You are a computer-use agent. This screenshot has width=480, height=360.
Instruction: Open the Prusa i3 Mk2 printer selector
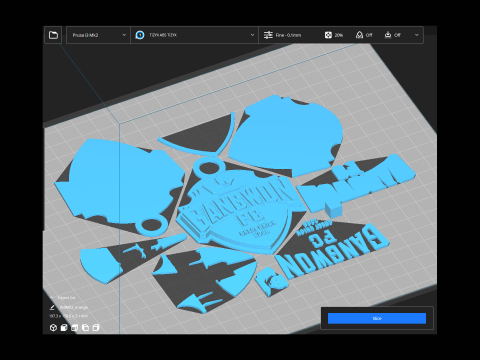99,35
